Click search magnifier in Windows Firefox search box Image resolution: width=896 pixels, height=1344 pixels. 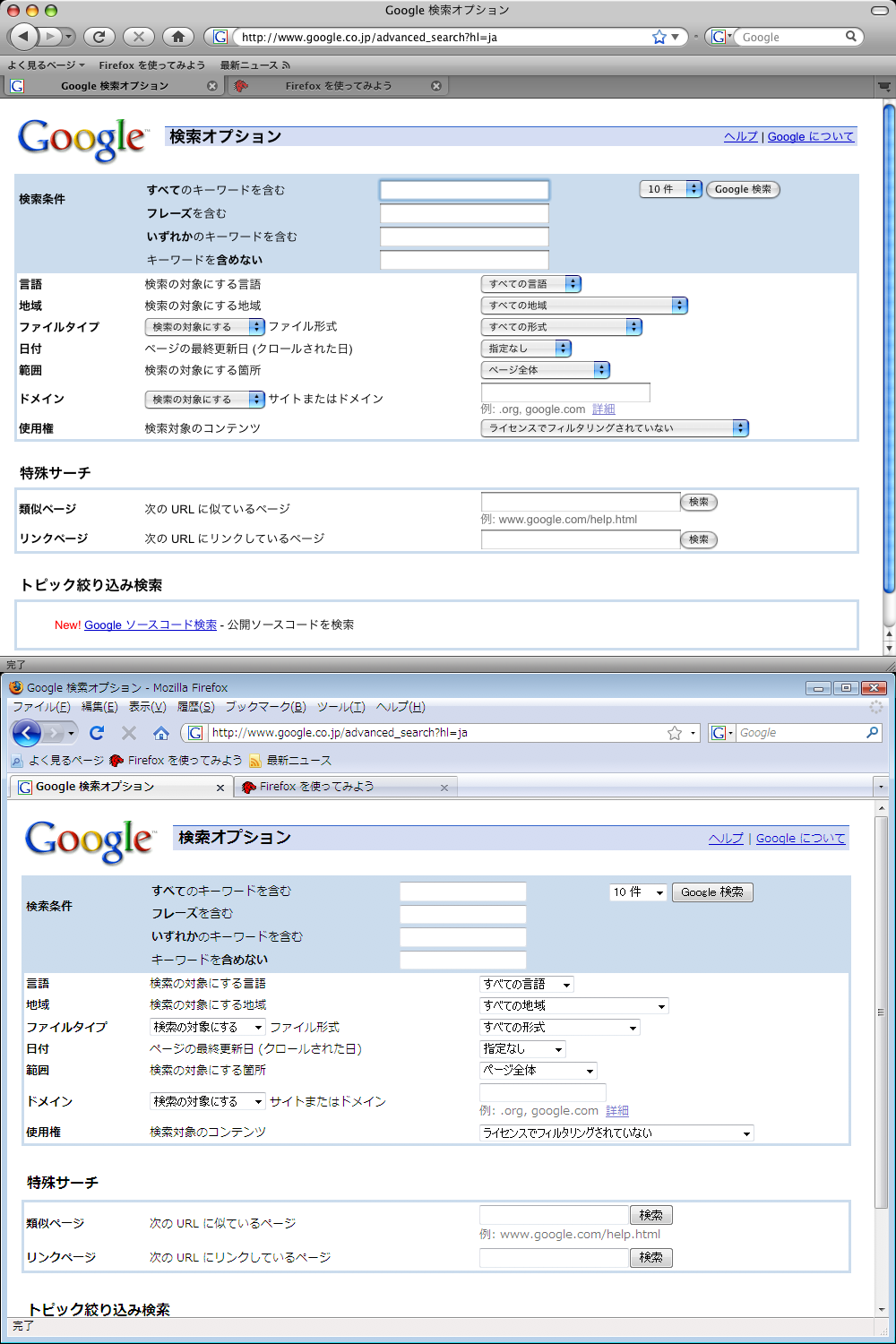(x=873, y=733)
